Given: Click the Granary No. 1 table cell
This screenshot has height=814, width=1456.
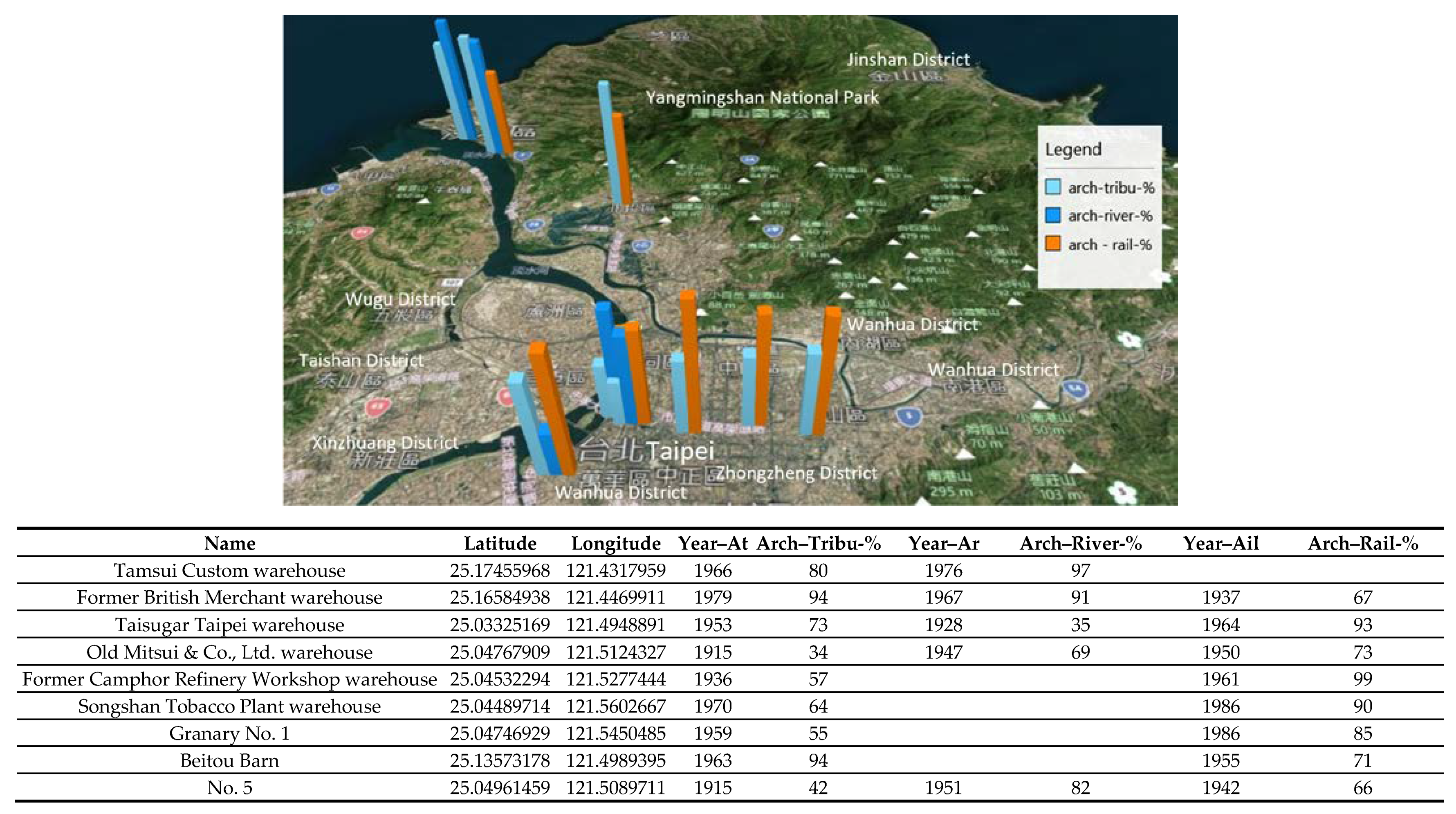Looking at the screenshot, I should pos(229,733).
